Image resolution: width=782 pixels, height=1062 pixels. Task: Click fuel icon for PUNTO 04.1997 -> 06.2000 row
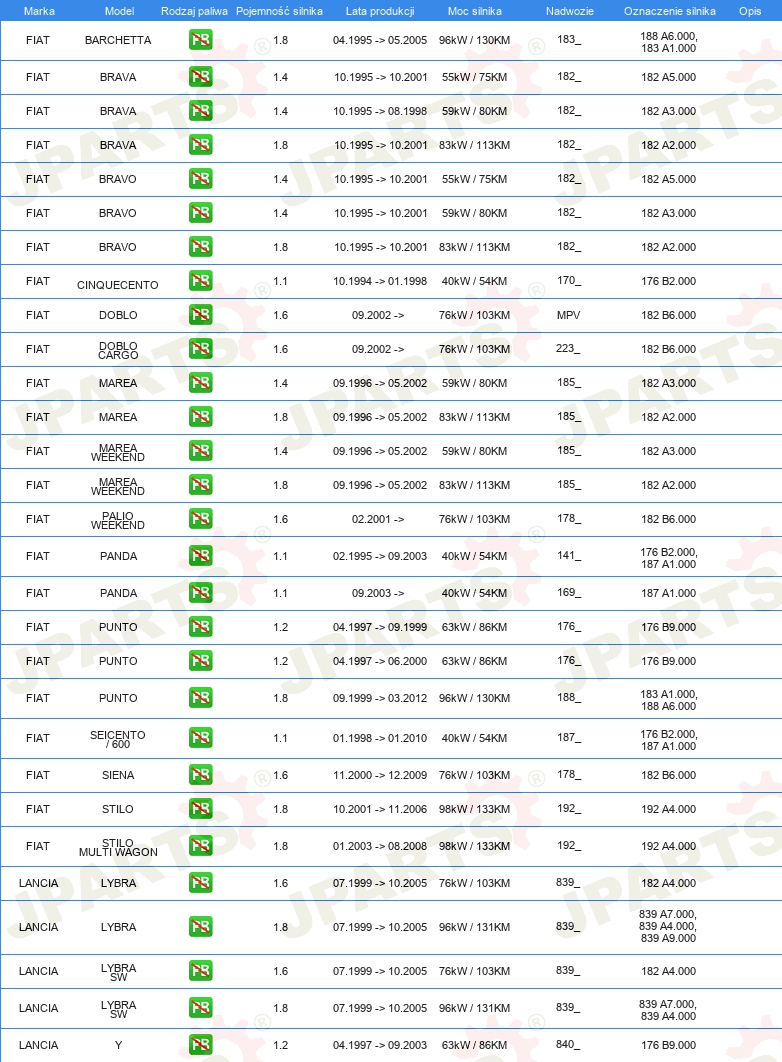(200, 660)
